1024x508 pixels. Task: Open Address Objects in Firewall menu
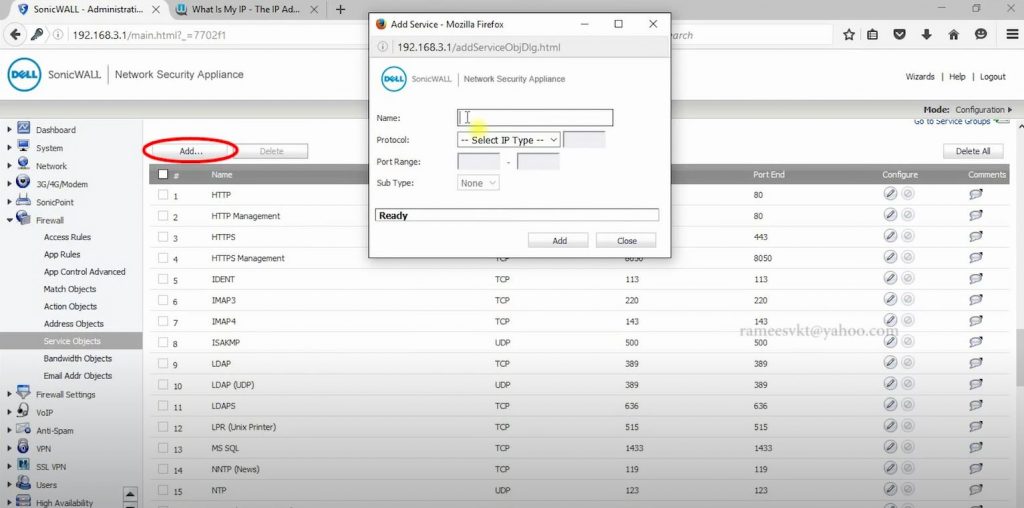click(x=74, y=324)
